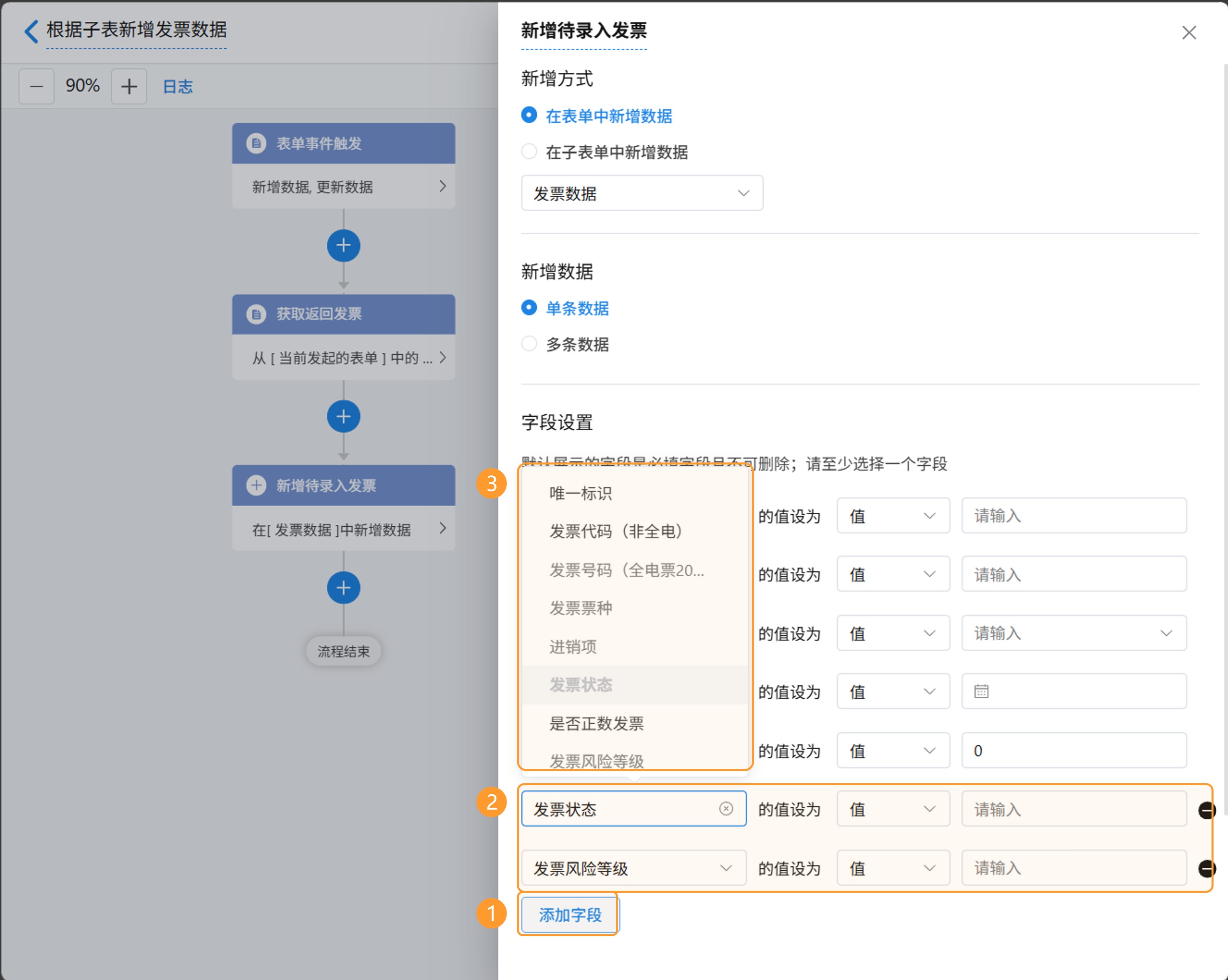1228x980 pixels.
Task: Add node below 获取返回发票 step
Action: pos(343,417)
